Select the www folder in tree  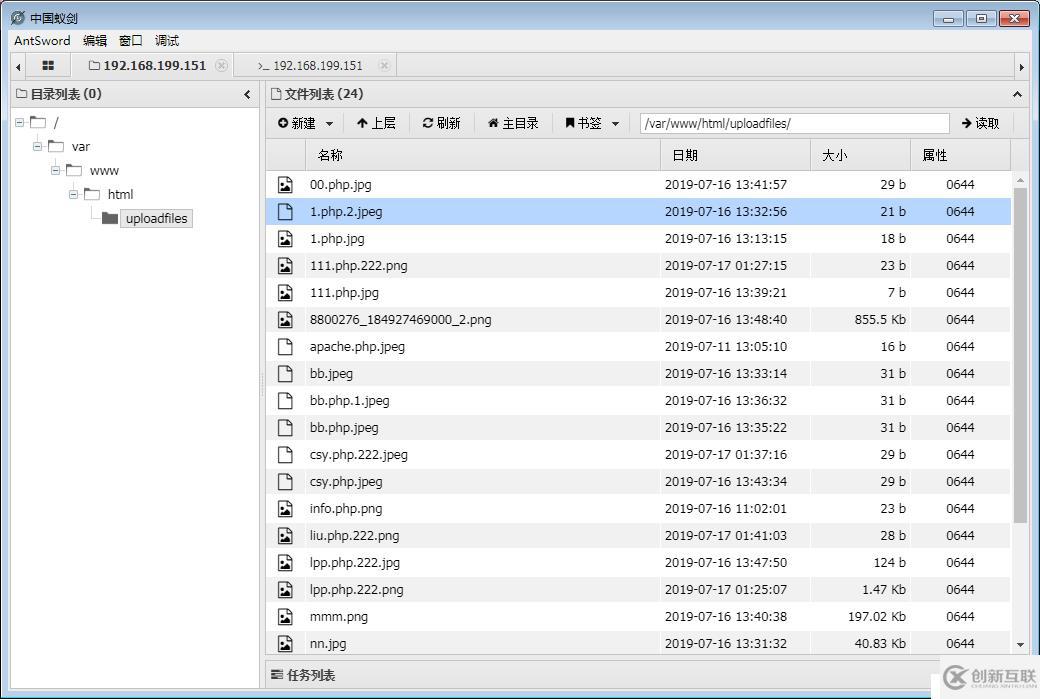pos(104,170)
